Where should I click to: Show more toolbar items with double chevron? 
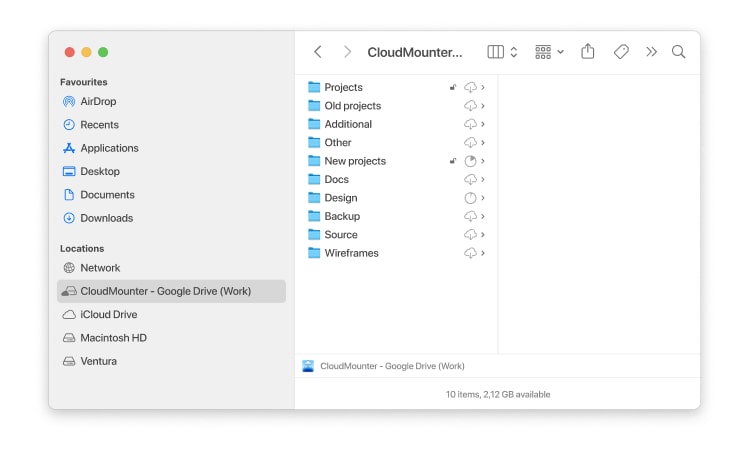pos(651,52)
